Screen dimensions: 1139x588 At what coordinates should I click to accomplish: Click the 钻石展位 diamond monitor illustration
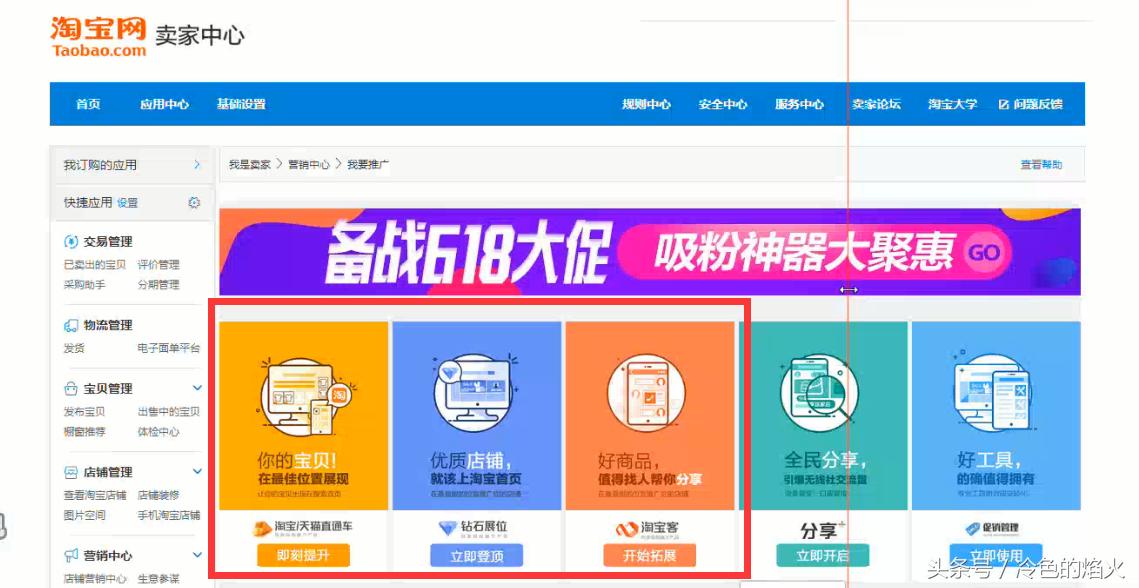click(x=477, y=393)
